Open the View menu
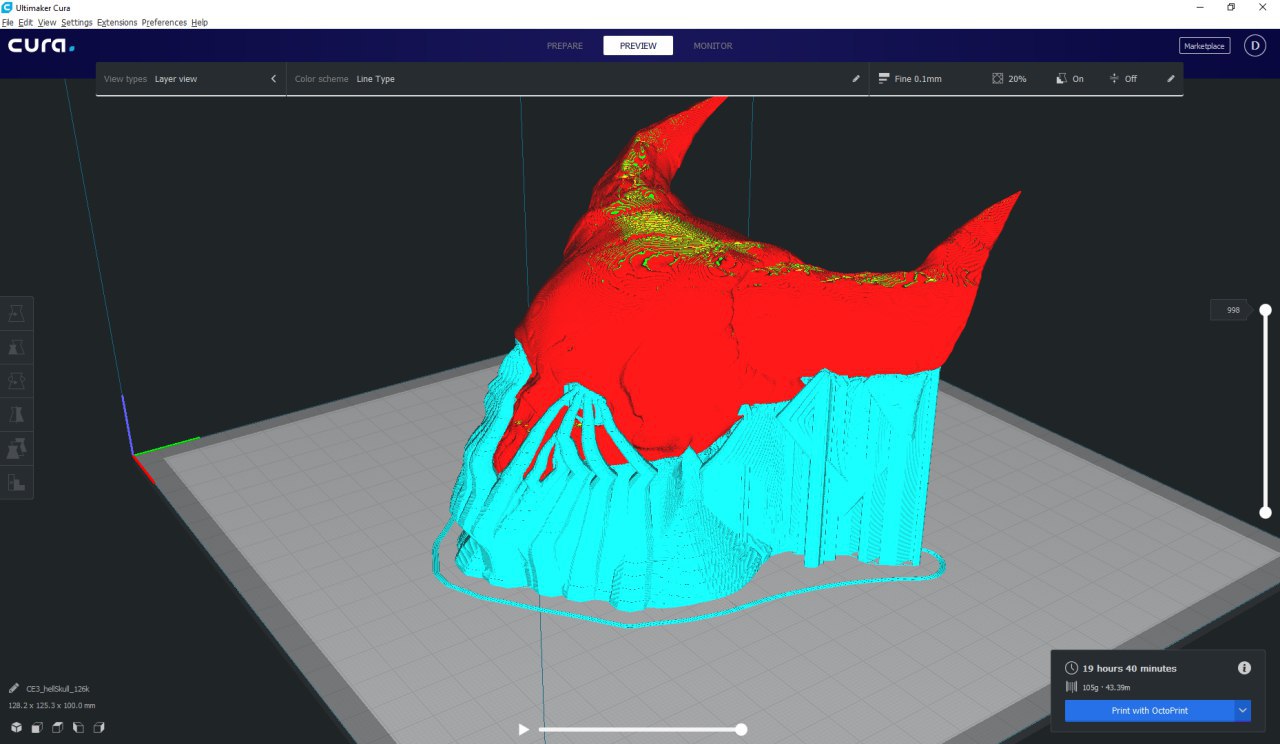The width and height of the screenshot is (1280, 744). [x=47, y=22]
